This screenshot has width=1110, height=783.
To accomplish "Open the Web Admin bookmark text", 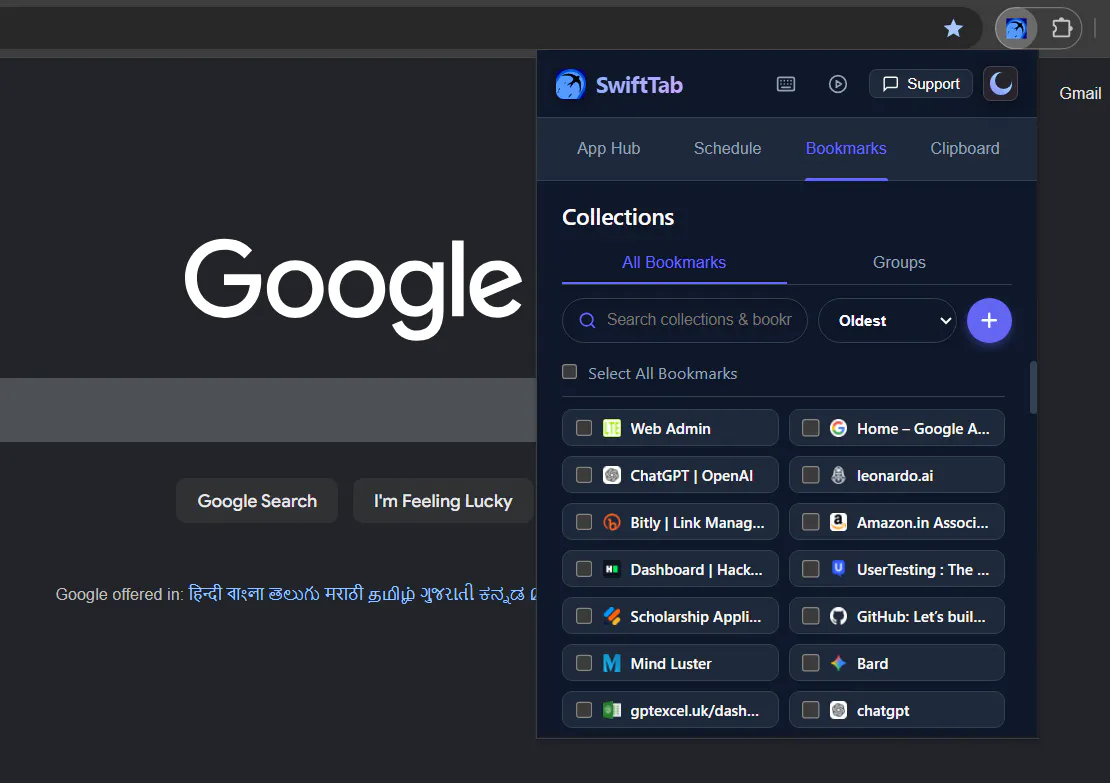I will tap(670, 428).
